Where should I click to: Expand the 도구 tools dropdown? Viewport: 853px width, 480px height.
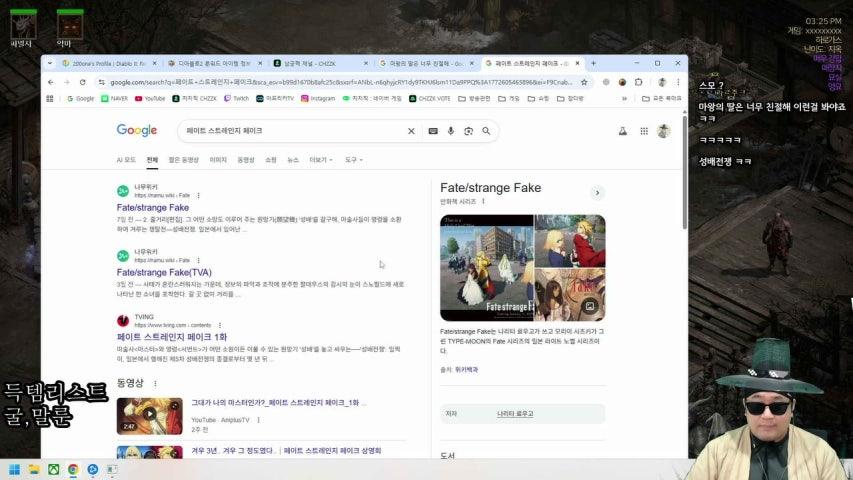tap(353, 160)
